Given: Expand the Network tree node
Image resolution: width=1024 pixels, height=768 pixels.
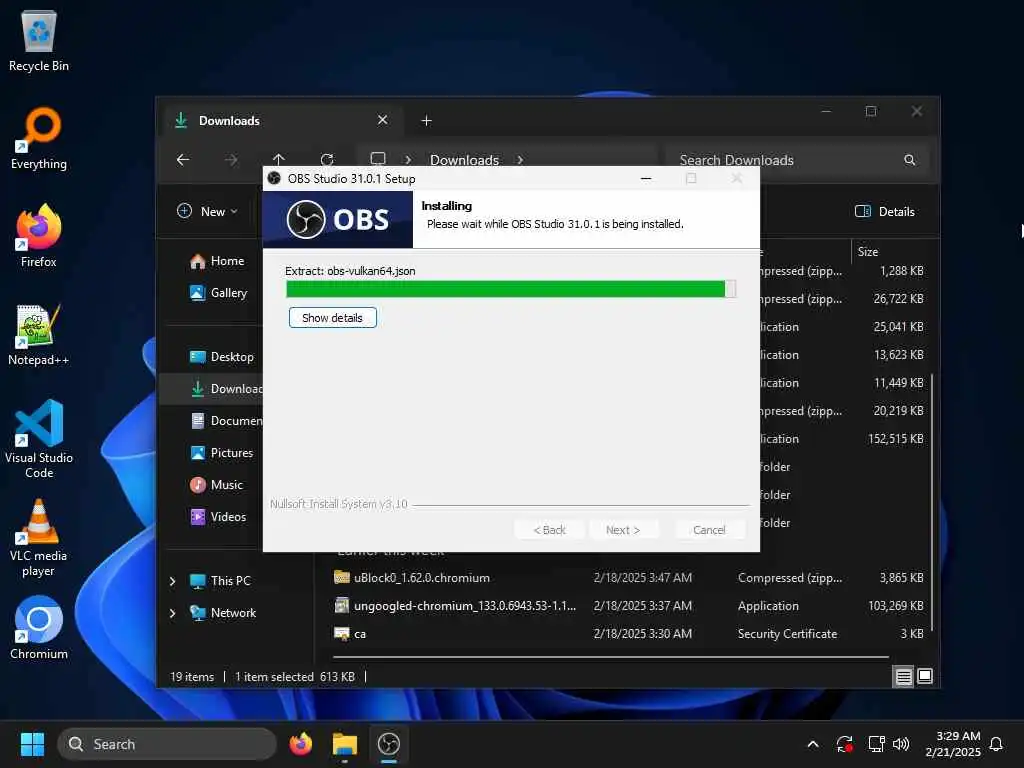Looking at the screenshot, I should pos(172,613).
